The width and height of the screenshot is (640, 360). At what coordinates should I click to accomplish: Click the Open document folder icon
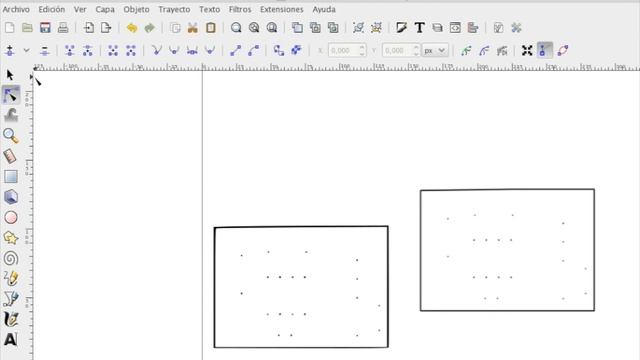click(x=27, y=28)
